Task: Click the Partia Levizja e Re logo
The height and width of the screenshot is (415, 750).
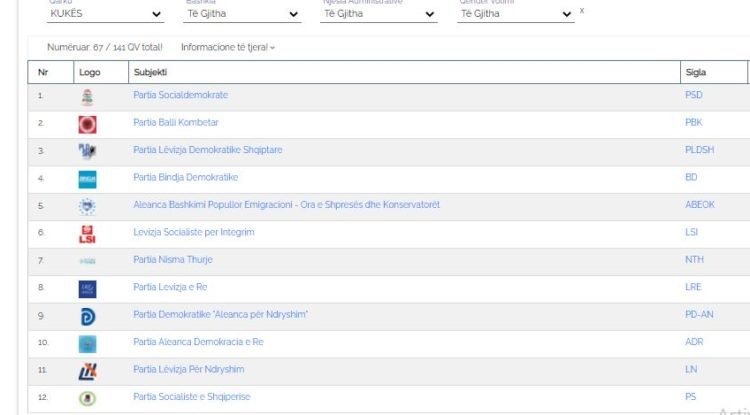Action: [x=87, y=289]
